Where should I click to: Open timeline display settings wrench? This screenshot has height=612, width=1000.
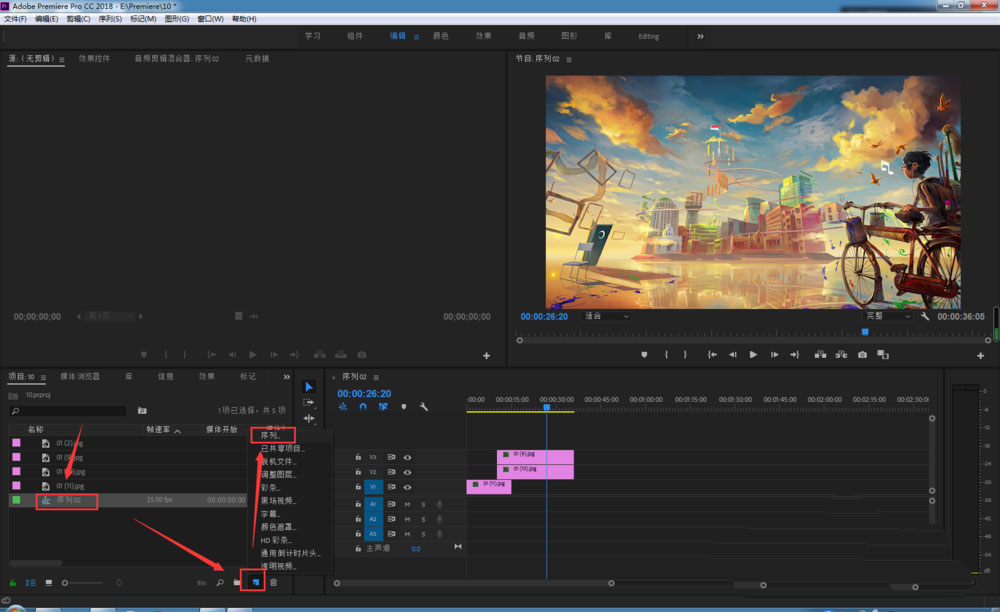423,407
